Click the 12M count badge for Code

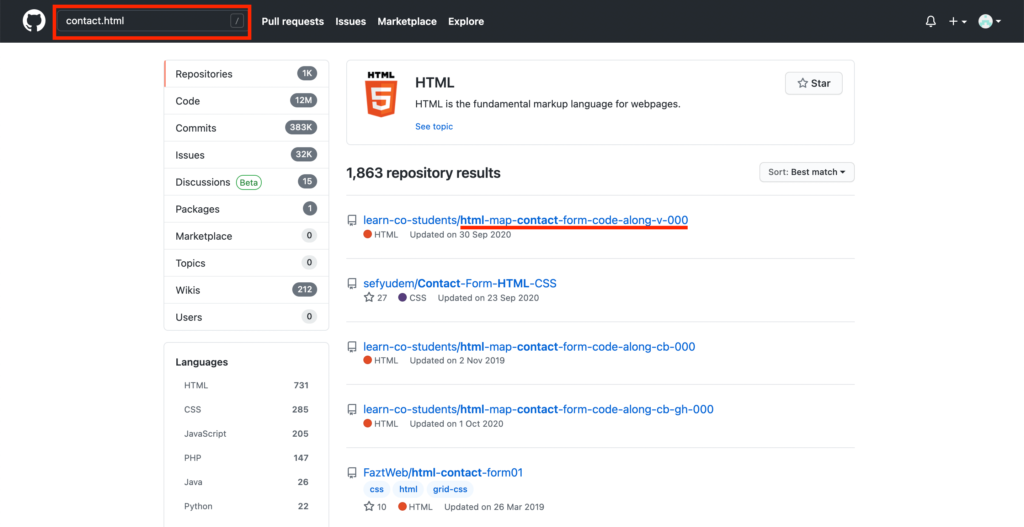304,101
